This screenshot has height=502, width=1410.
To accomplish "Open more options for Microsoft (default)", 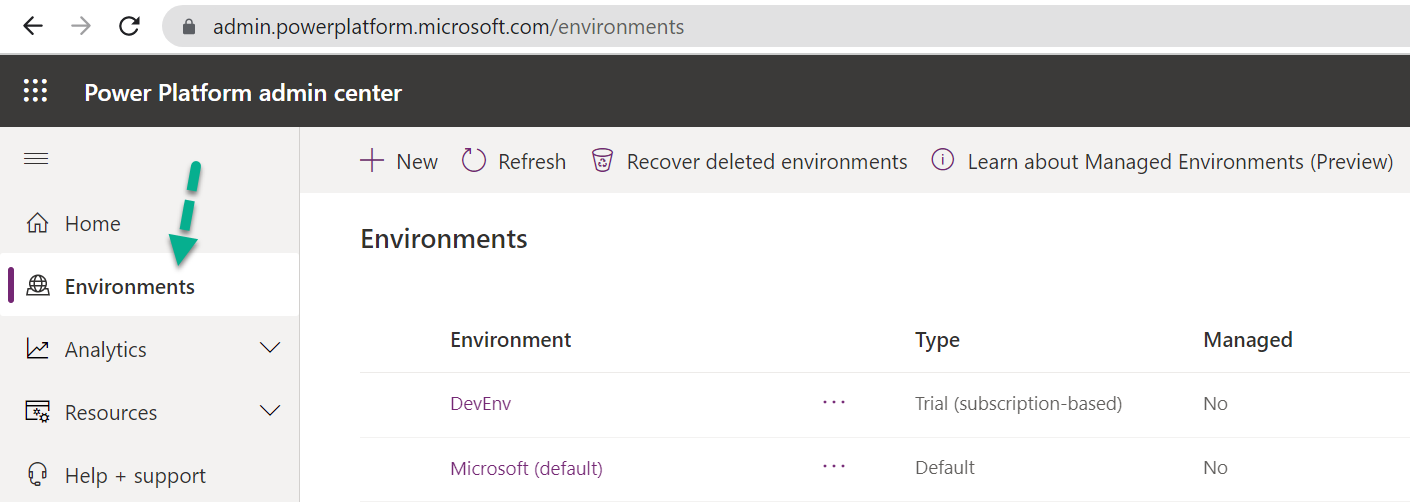I will click(834, 466).
